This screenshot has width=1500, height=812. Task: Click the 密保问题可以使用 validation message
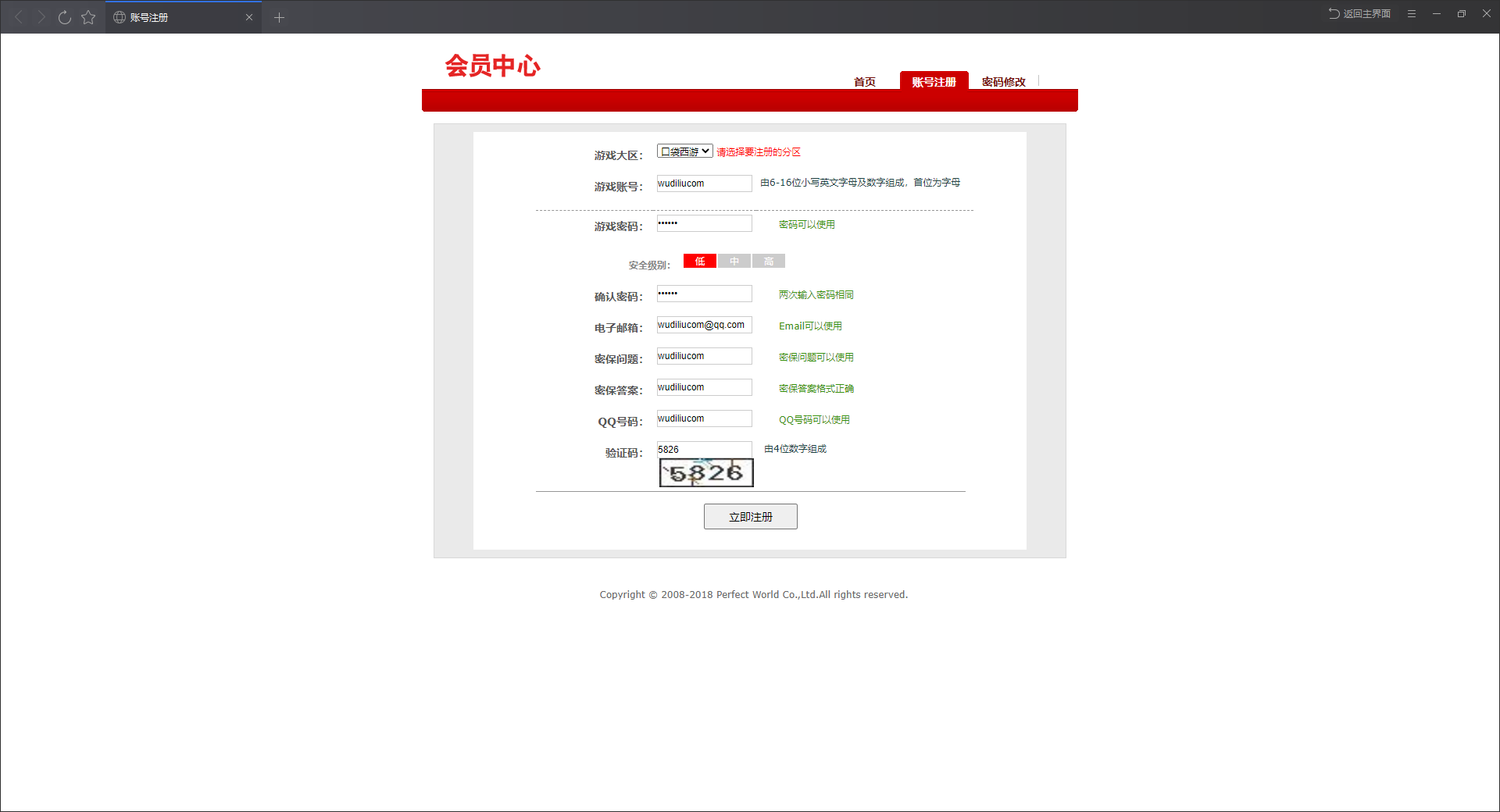pyautogui.click(x=816, y=357)
